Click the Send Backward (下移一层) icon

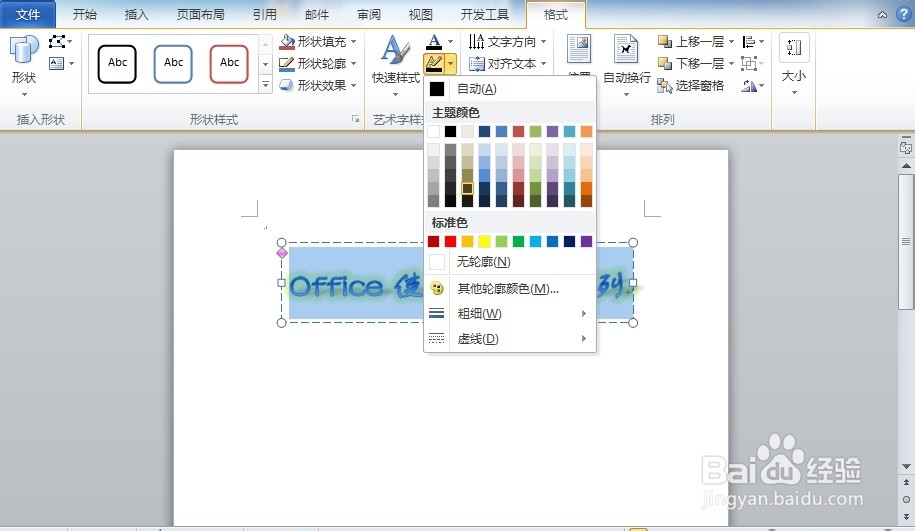click(x=665, y=63)
